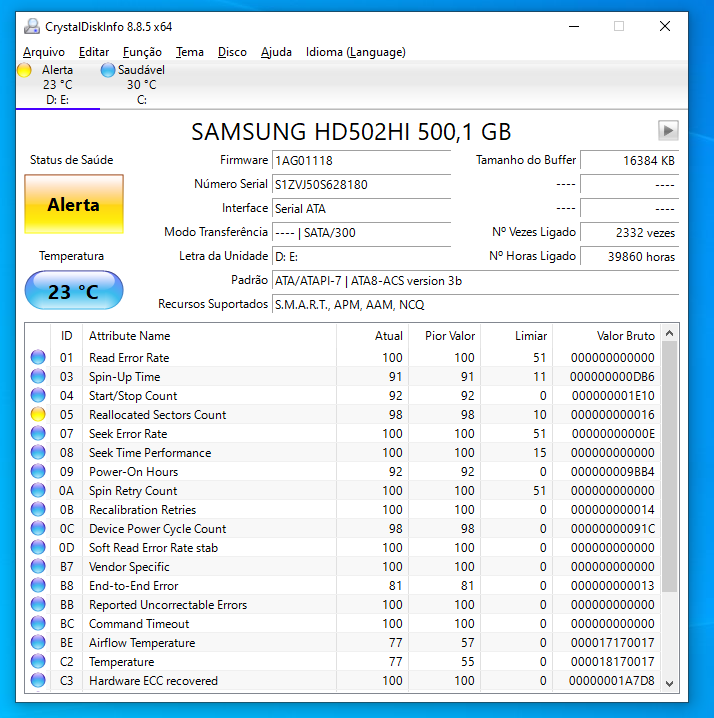Screen dimensions: 714x718
Task: Click the Recursos Suportados field
Action: pos(475,305)
